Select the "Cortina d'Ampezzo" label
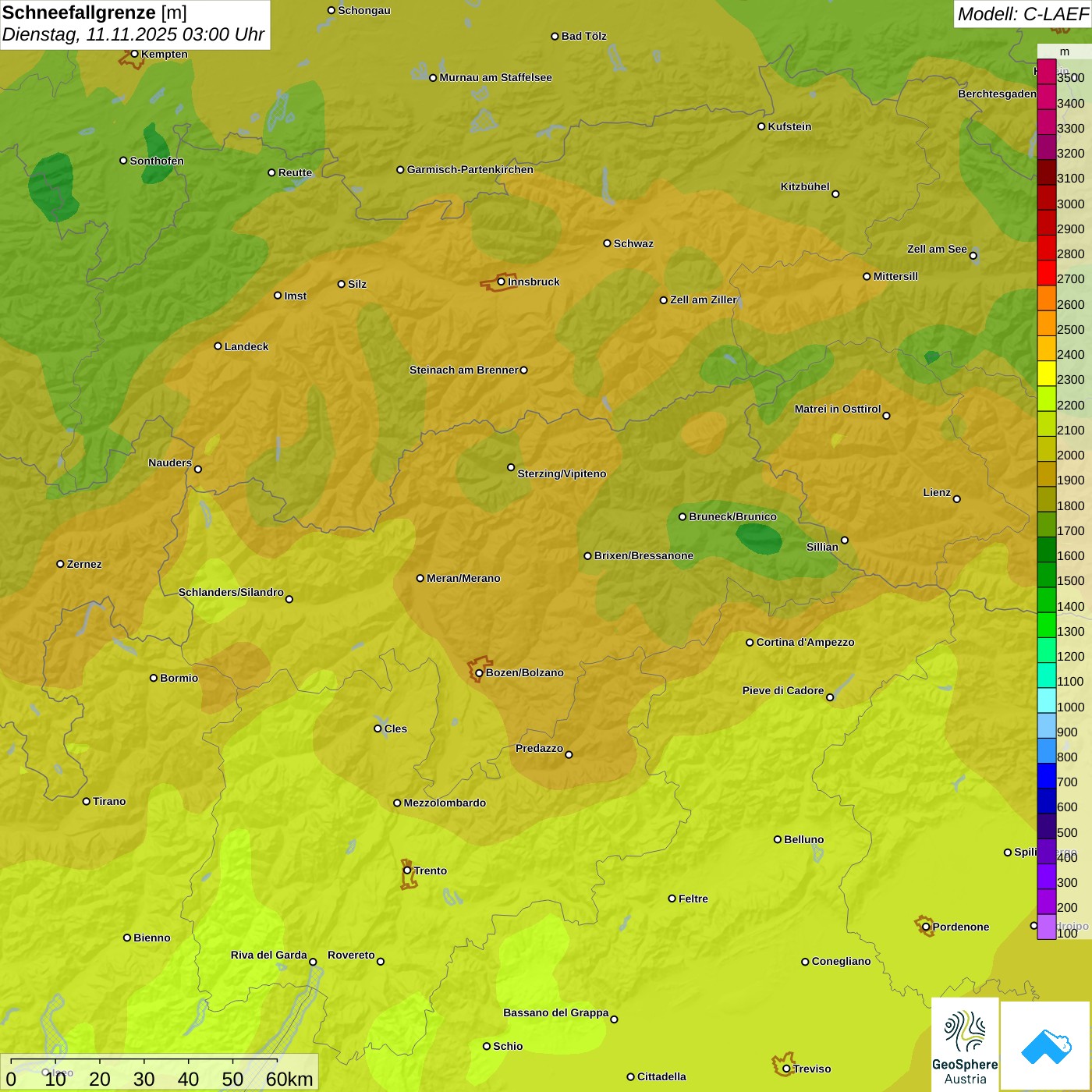 (806, 642)
